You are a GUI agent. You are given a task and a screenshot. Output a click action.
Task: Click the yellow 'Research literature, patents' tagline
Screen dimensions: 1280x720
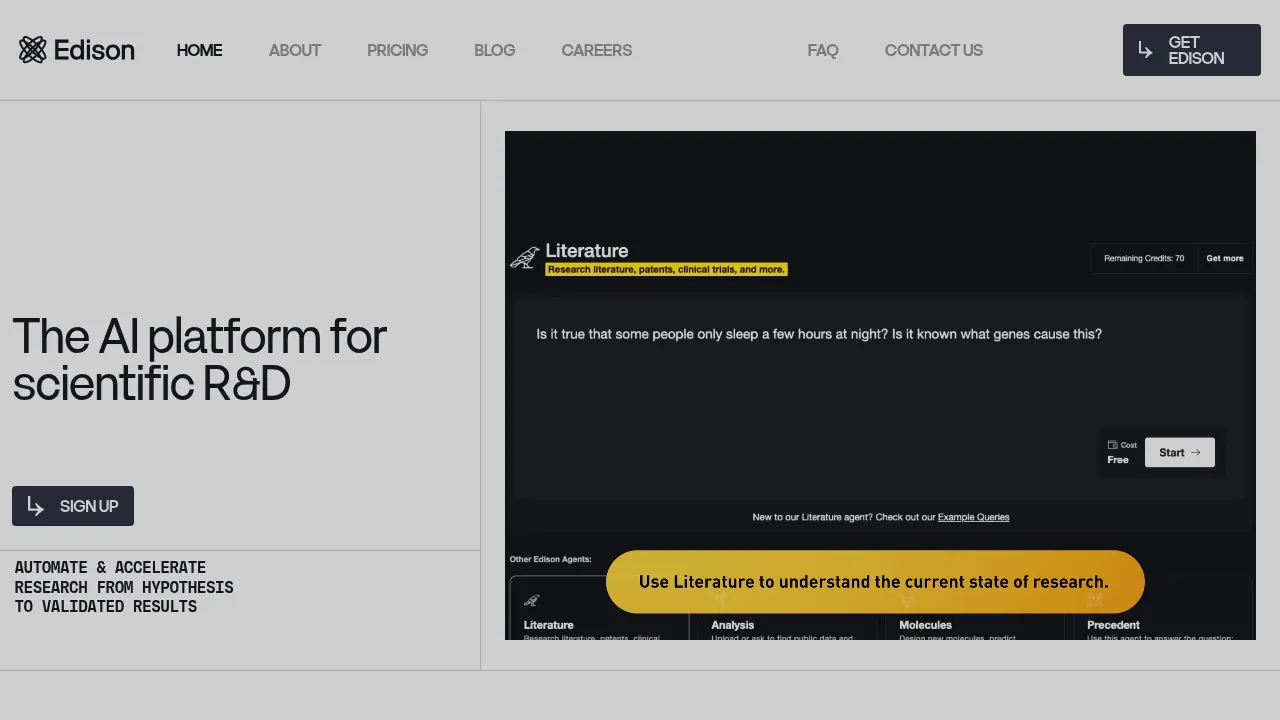[666, 269]
